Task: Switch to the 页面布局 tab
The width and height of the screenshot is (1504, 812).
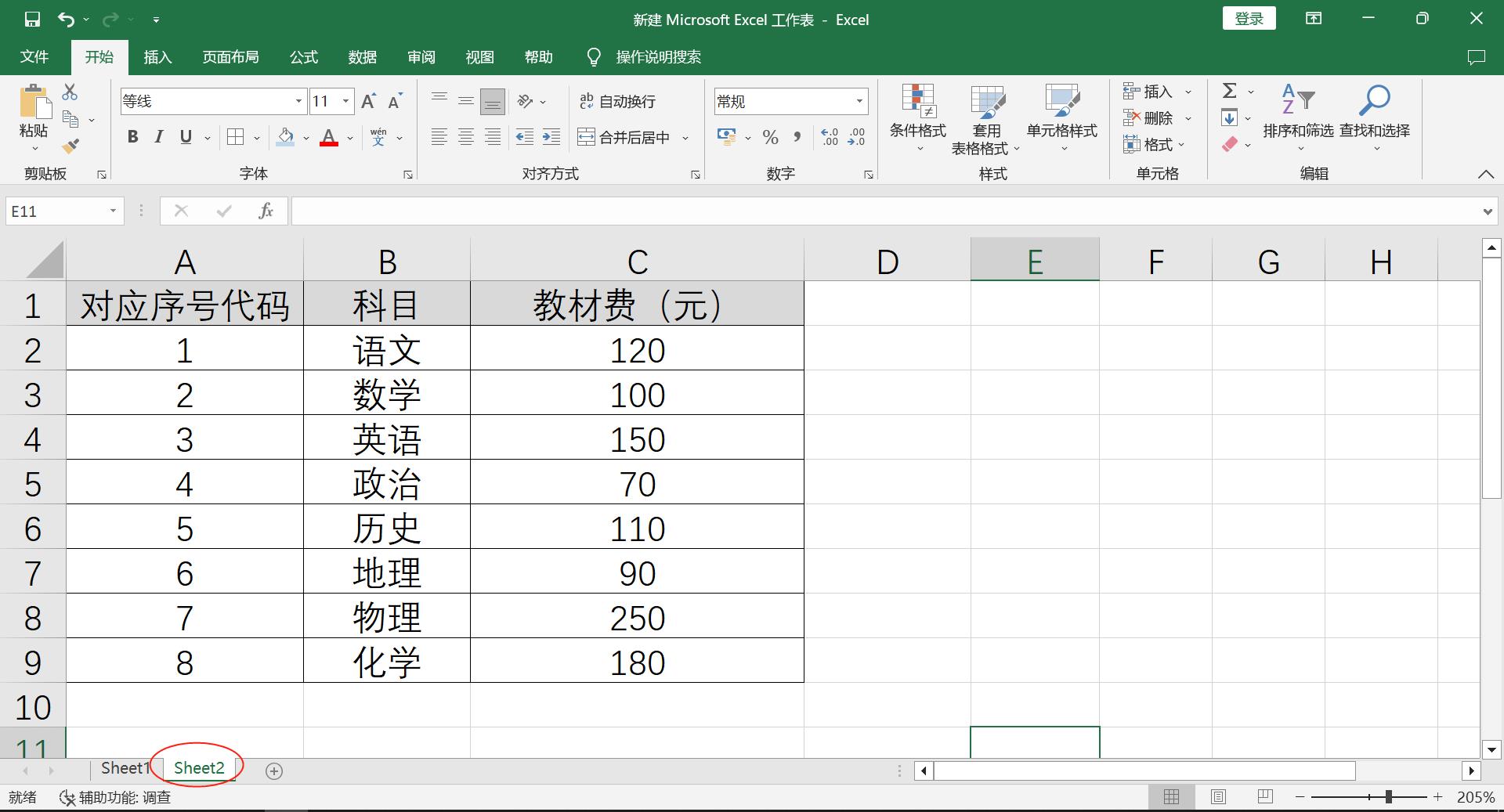Action: click(230, 56)
